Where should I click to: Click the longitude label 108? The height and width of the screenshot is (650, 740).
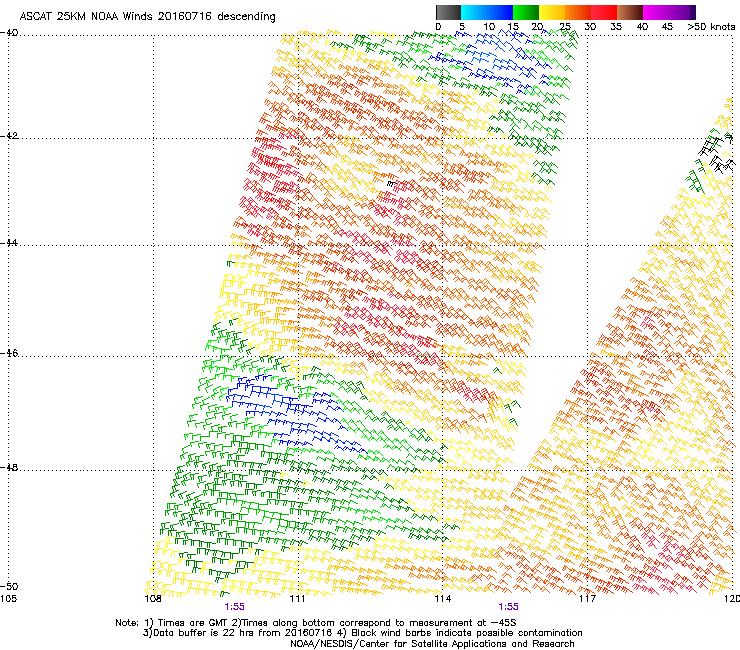[153, 599]
